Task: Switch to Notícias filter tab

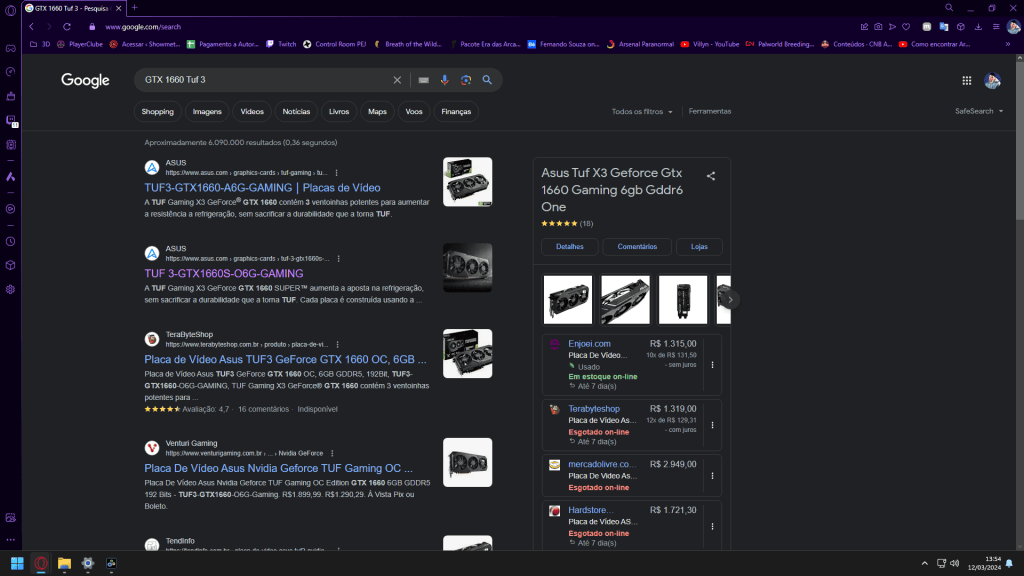Action: pyautogui.click(x=296, y=112)
